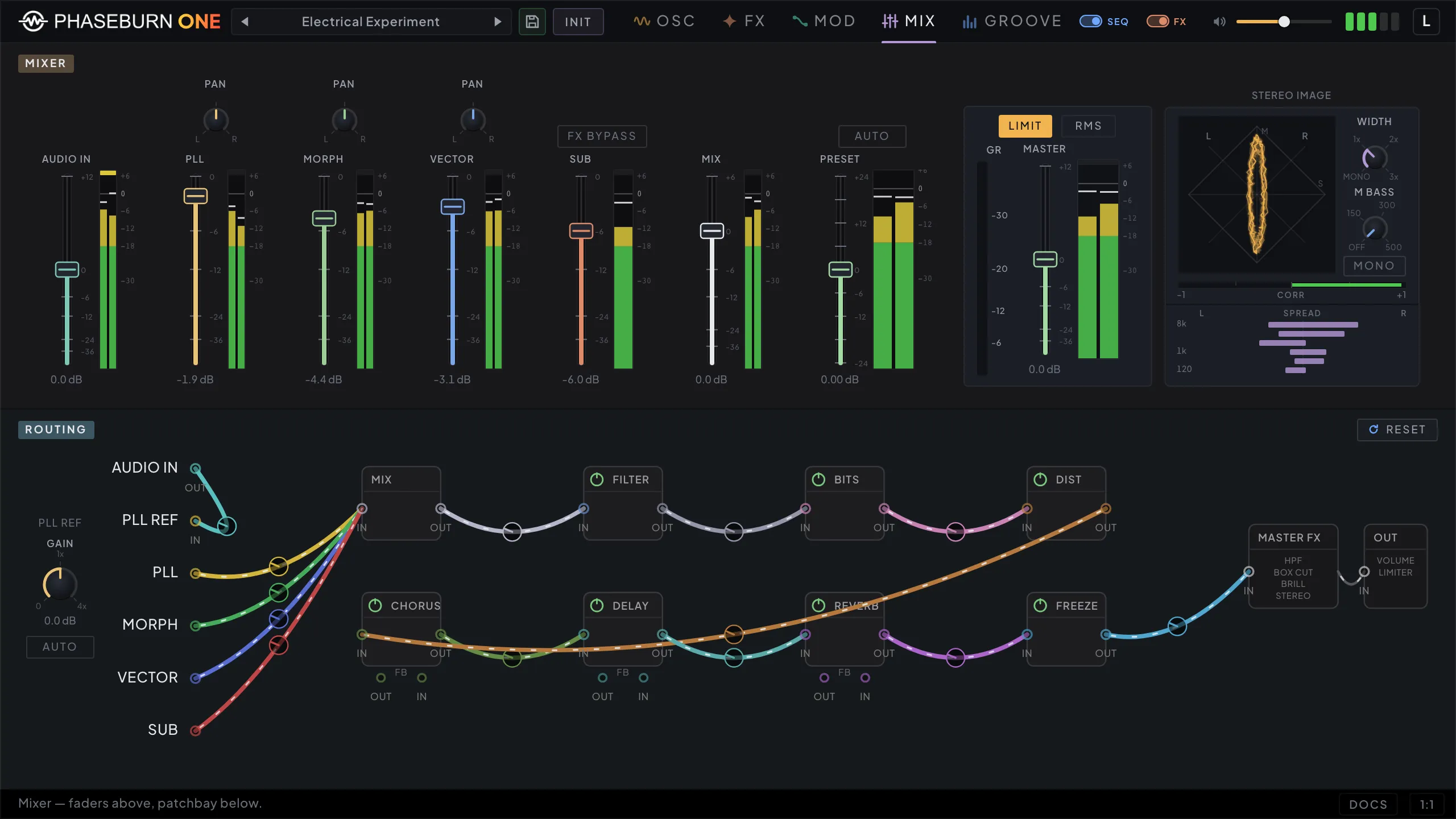The width and height of the screenshot is (1456, 819).
Task: Select the FILTER to BITS cable handle
Action: 734,532
